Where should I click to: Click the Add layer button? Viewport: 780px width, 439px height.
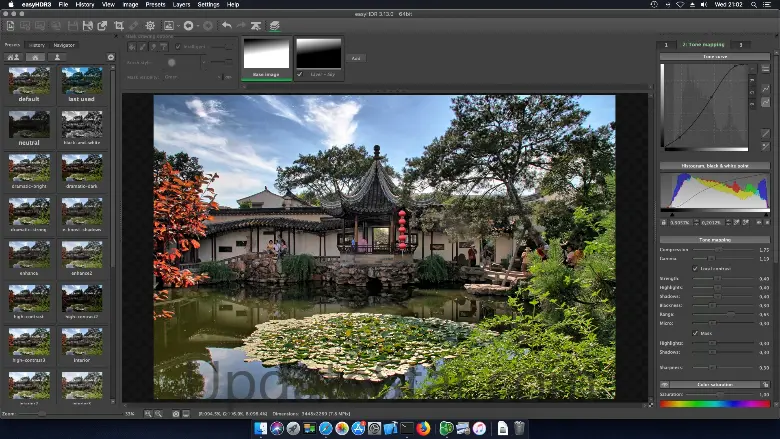click(x=356, y=59)
